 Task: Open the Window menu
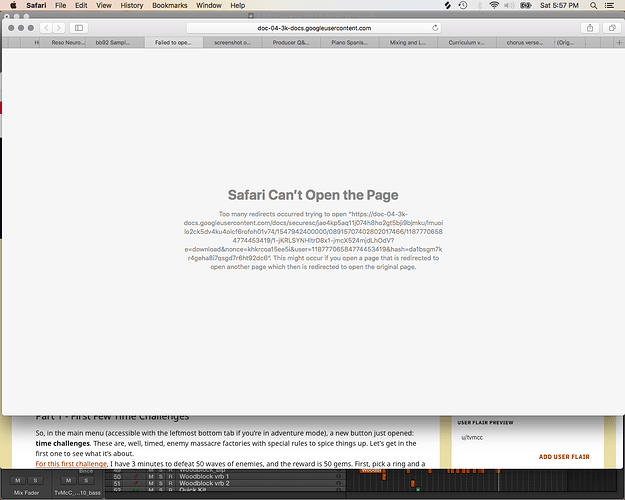click(x=209, y=5)
